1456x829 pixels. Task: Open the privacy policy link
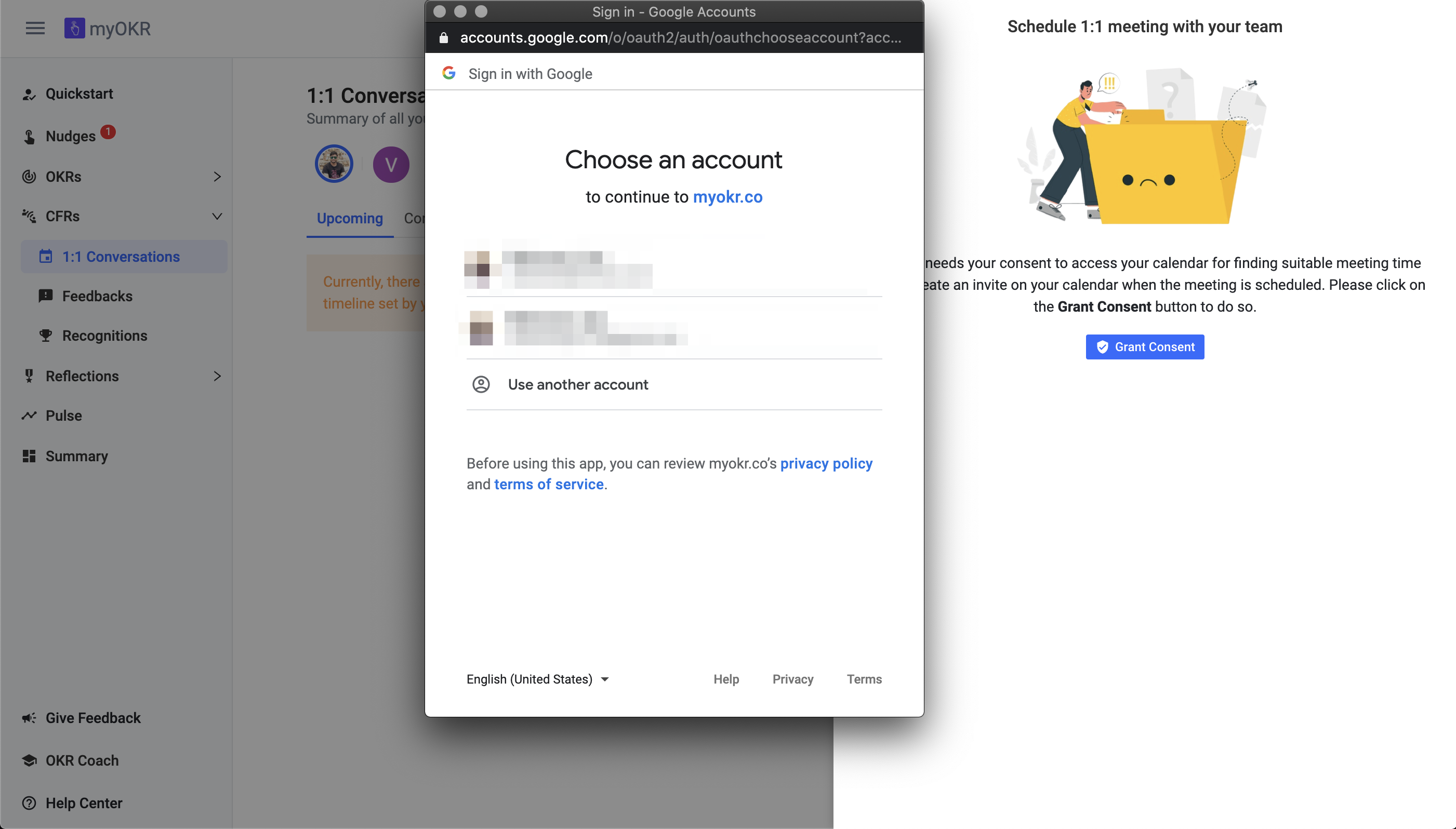click(x=826, y=463)
